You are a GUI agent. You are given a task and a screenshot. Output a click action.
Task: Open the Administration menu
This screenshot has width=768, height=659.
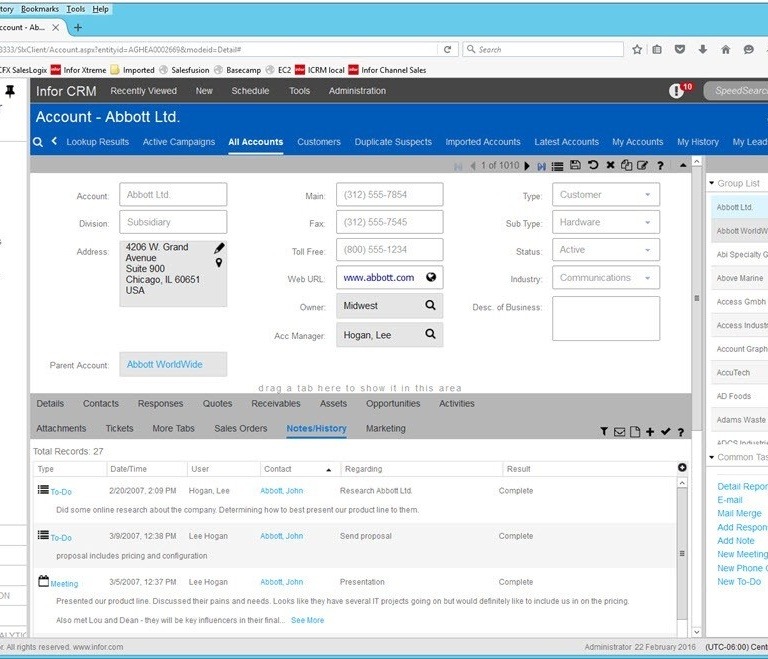(x=357, y=91)
